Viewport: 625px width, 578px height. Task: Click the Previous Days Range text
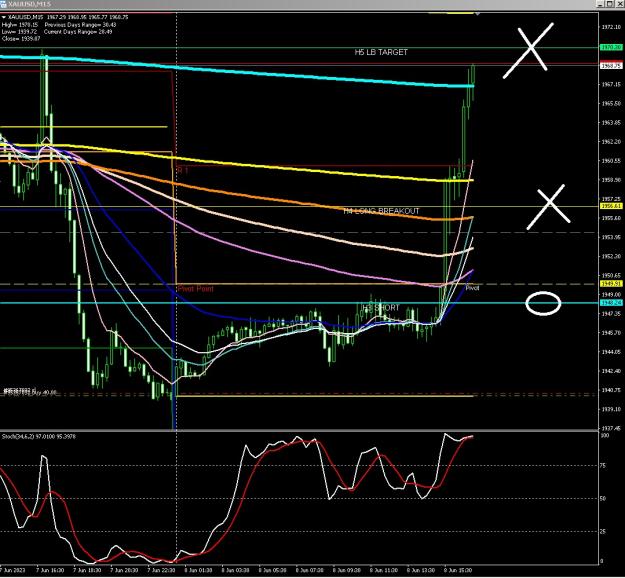[80, 25]
